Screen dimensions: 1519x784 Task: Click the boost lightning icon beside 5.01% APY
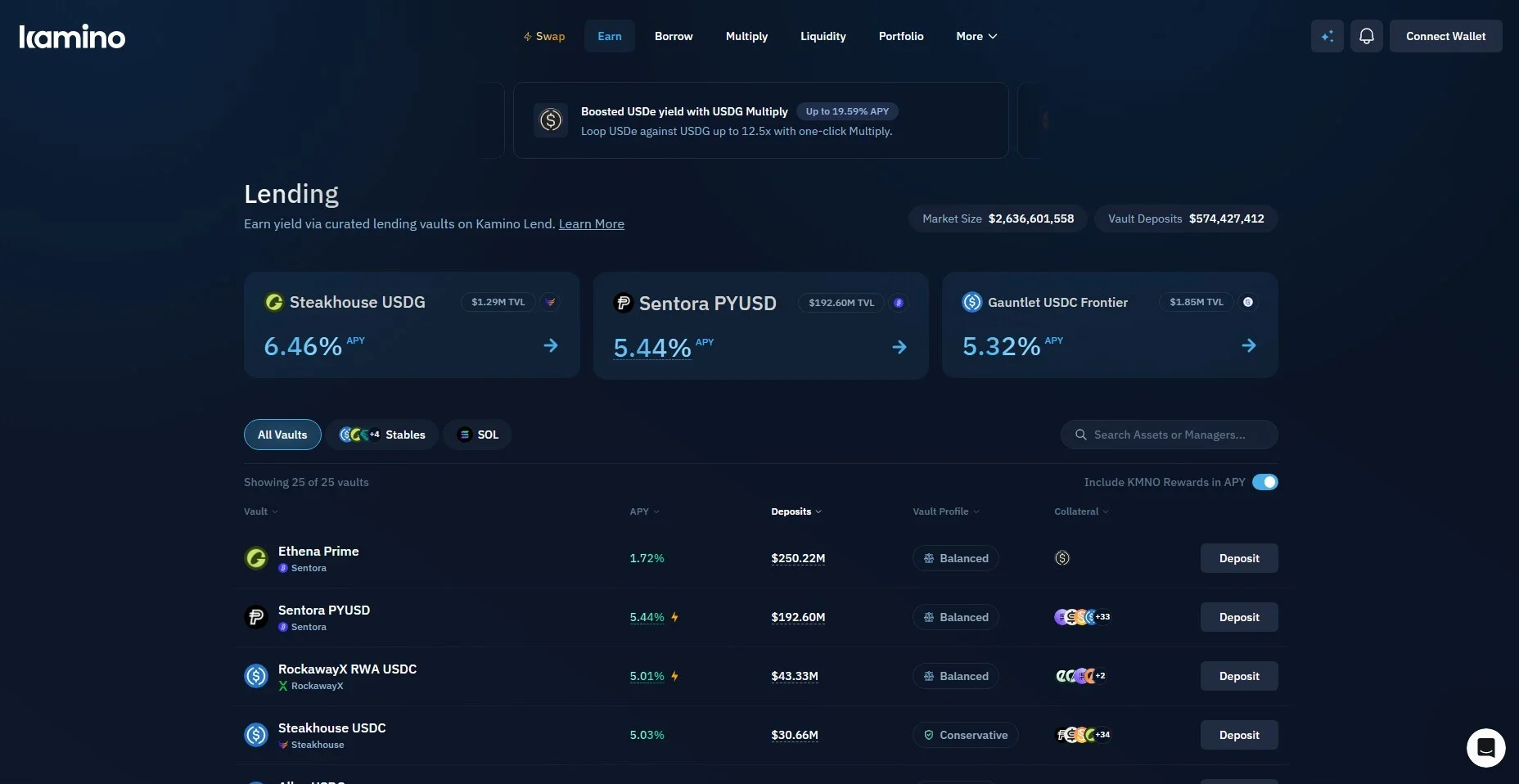click(x=674, y=676)
